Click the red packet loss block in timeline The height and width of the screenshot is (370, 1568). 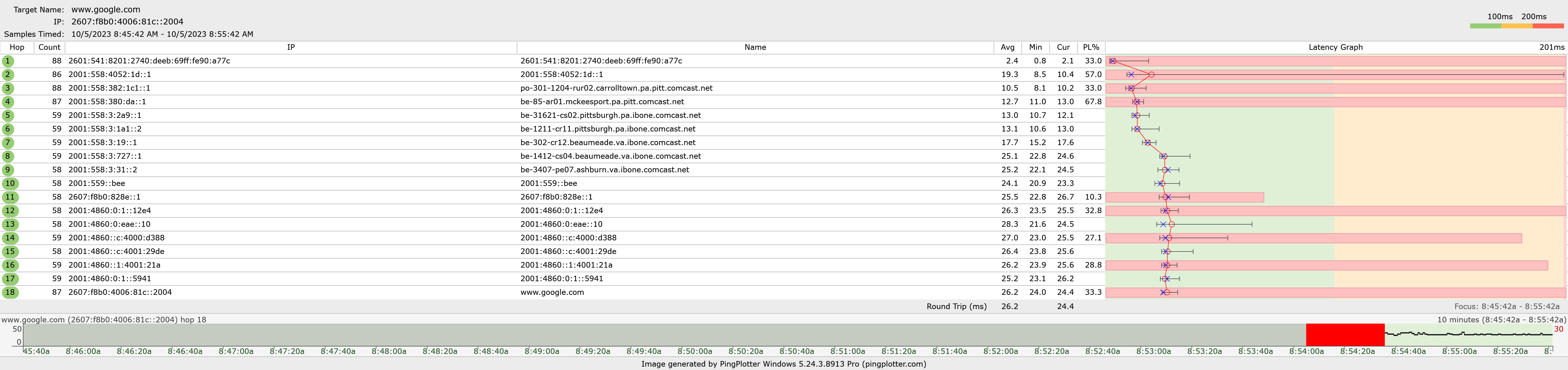click(1345, 335)
